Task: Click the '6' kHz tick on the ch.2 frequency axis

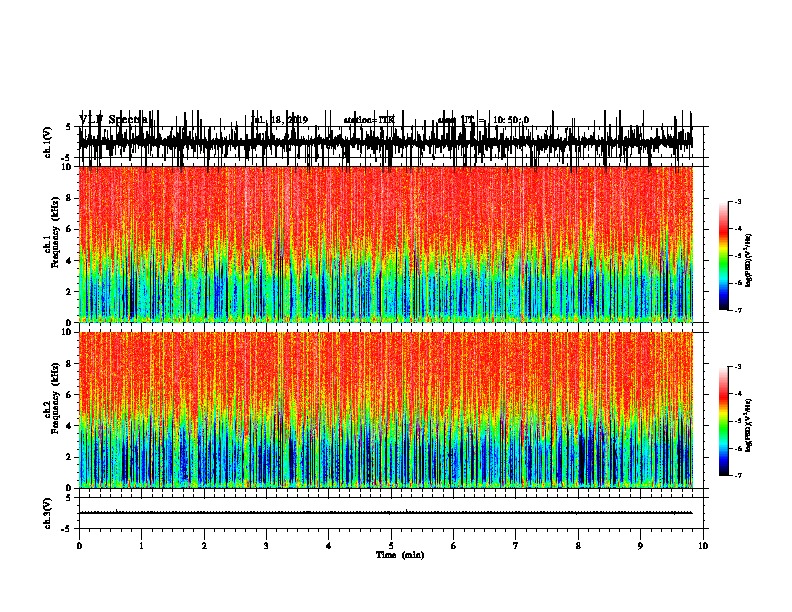Action: 70,394
